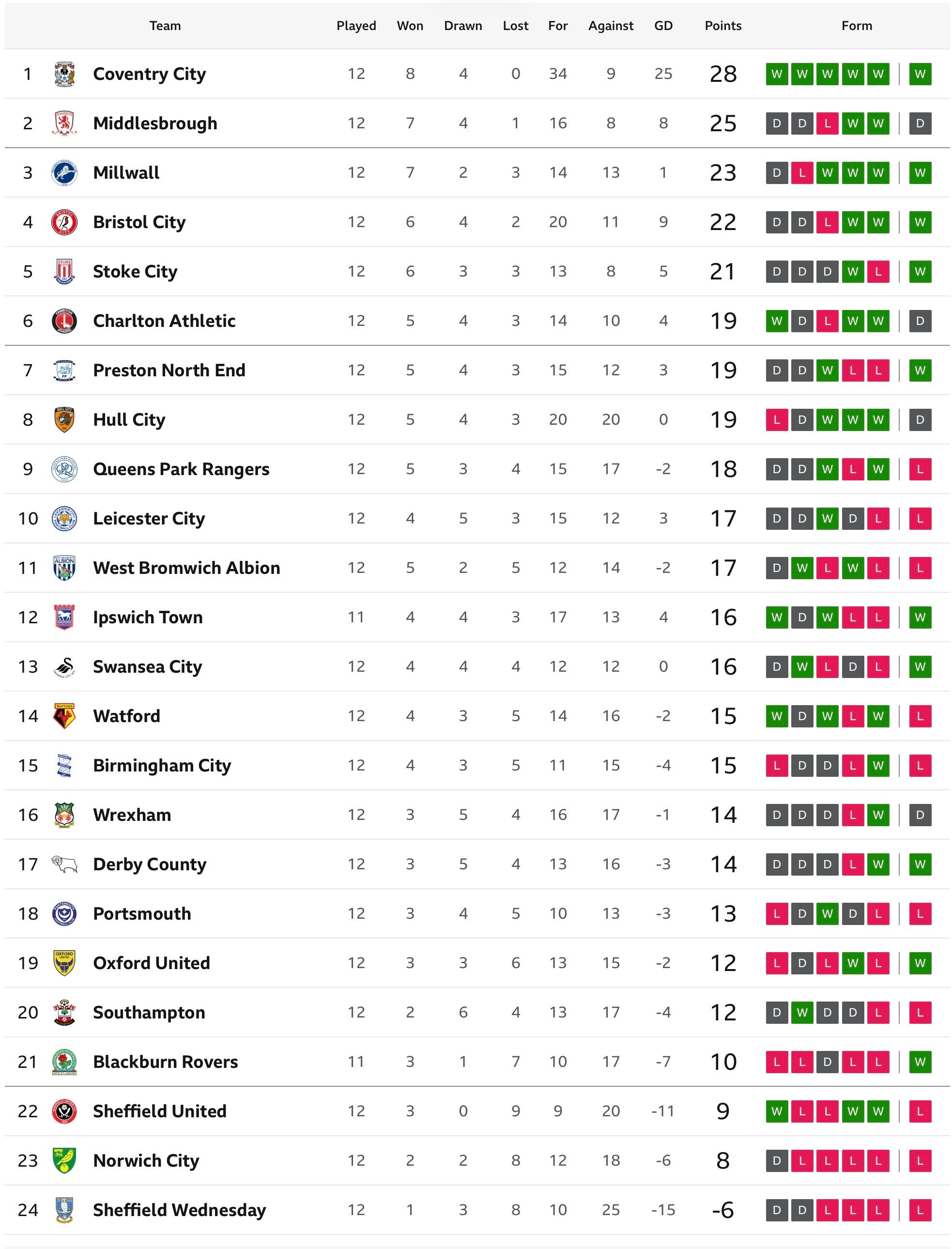
Task: Click the Stoke City club crest
Action: (x=64, y=271)
